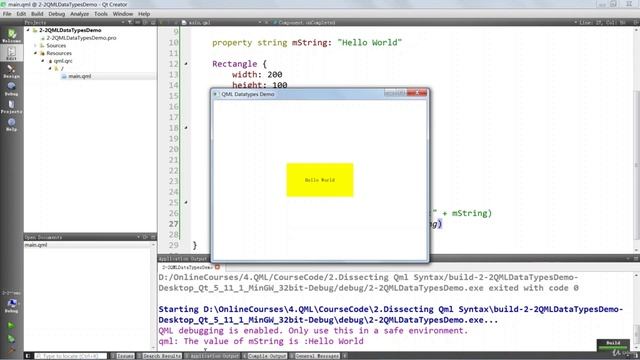
Task: Close the Projects side panel
Action: point(153,22)
